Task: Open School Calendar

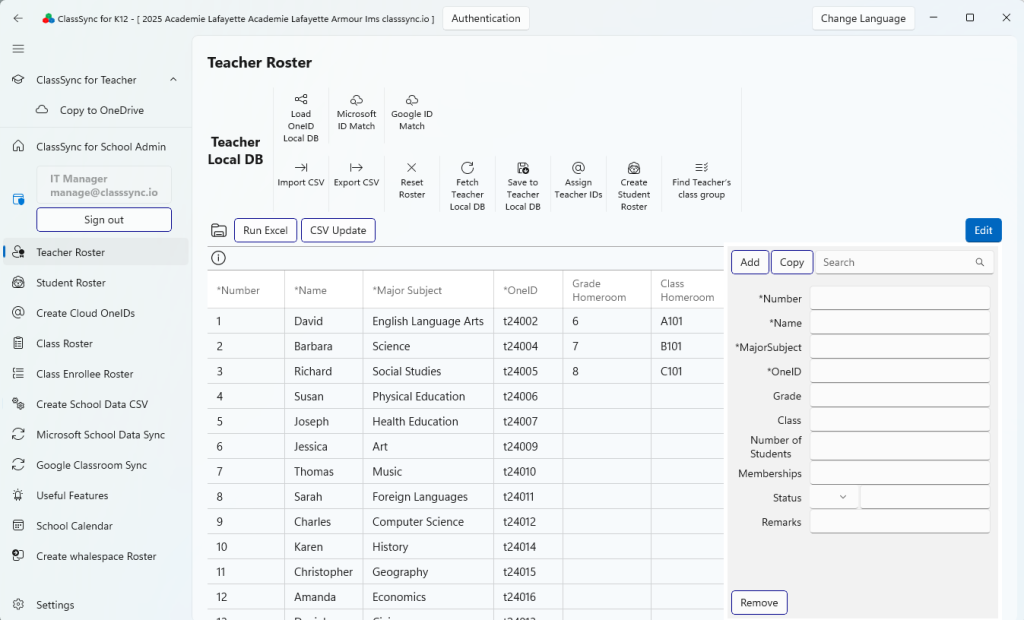Action: pos(96,526)
